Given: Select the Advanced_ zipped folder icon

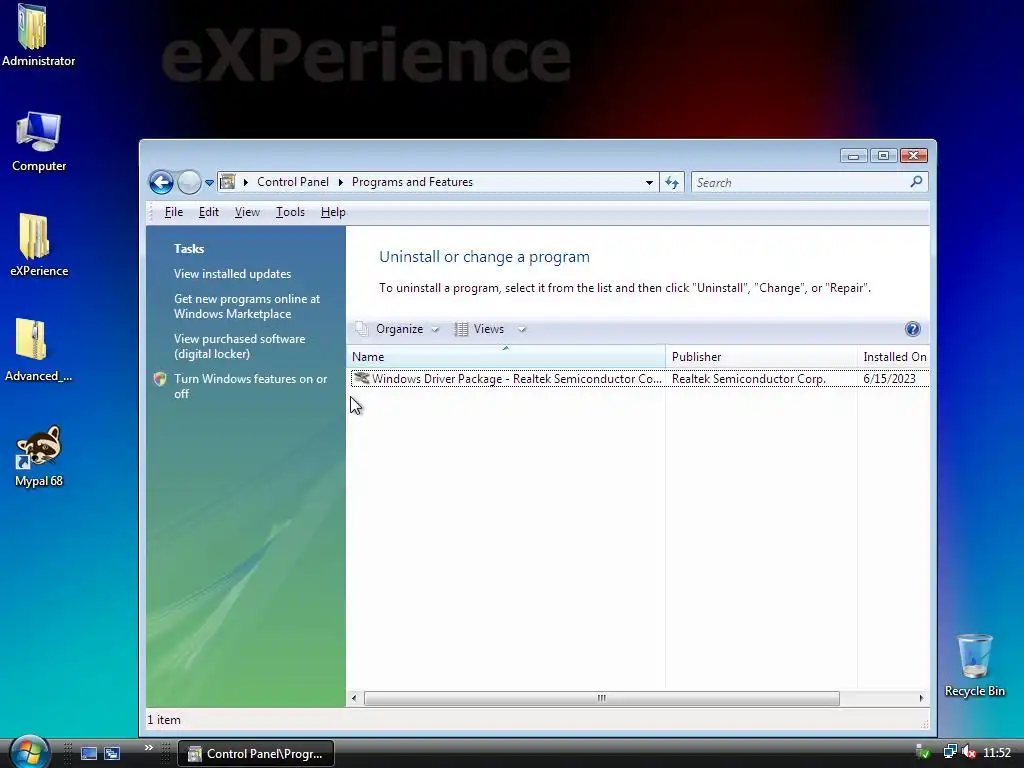Looking at the screenshot, I should coord(39,351).
